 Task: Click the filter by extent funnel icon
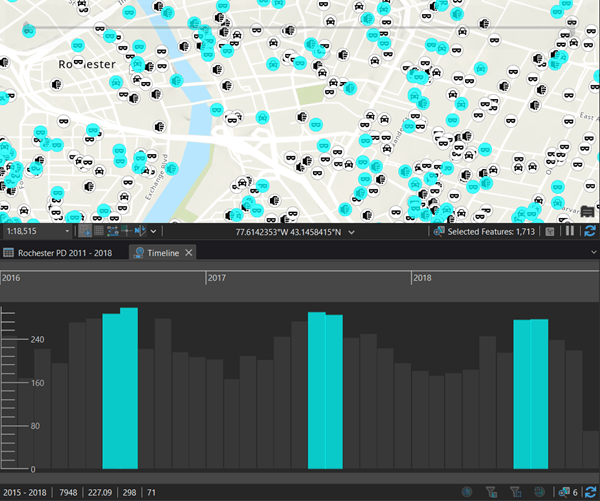[491, 492]
